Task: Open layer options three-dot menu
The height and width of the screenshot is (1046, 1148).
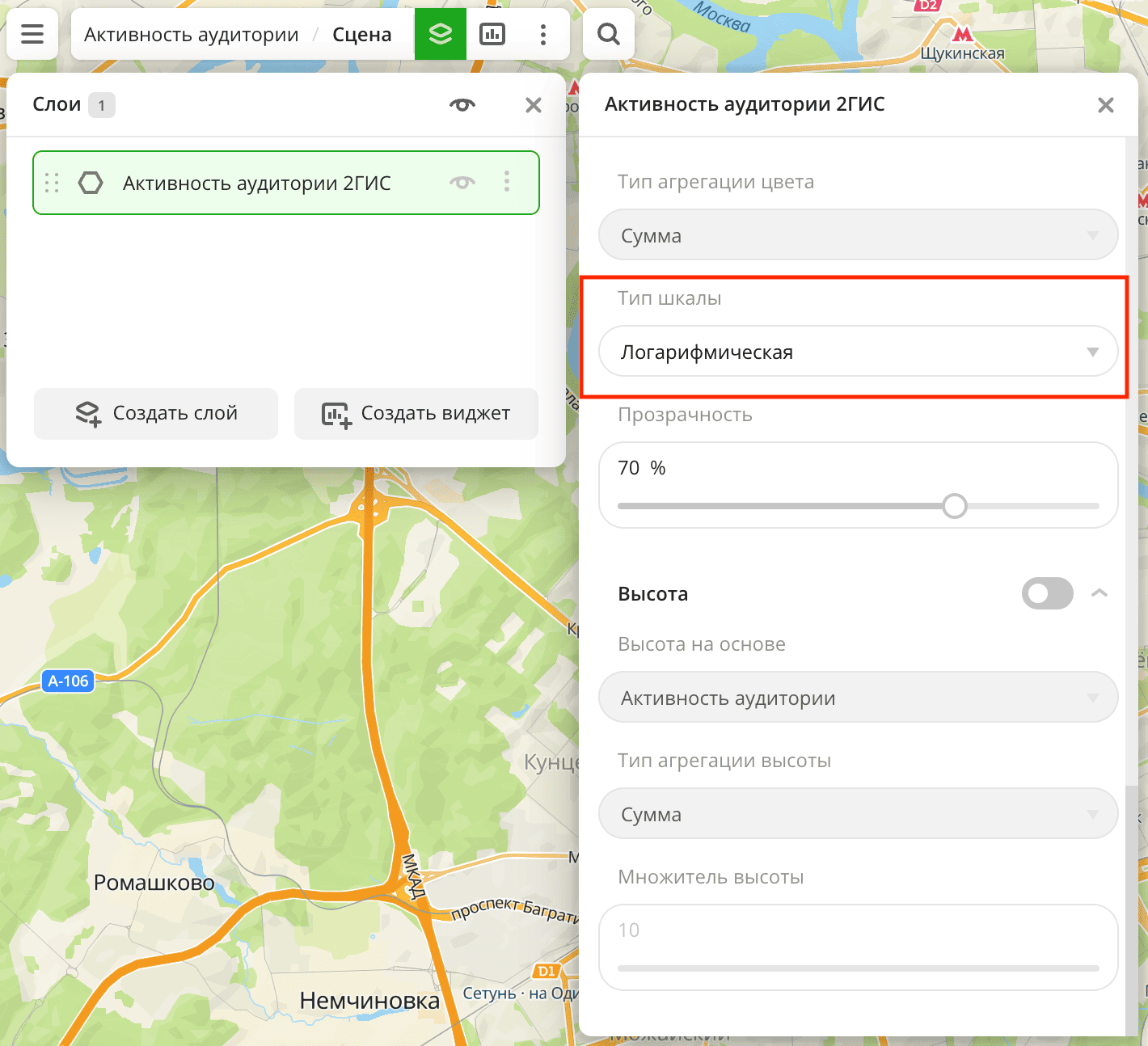Action: coord(507,182)
